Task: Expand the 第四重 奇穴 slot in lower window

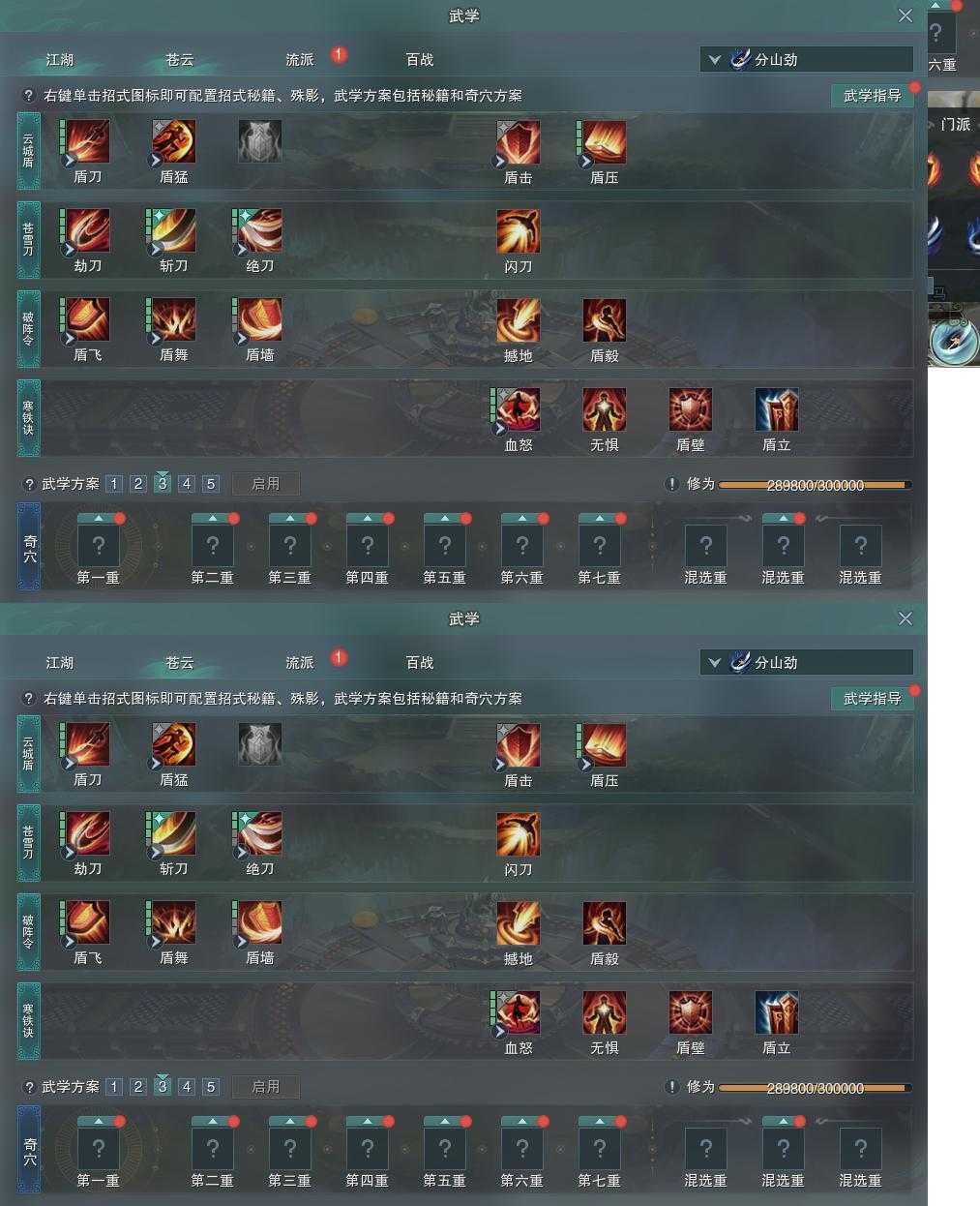Action: tap(368, 1149)
